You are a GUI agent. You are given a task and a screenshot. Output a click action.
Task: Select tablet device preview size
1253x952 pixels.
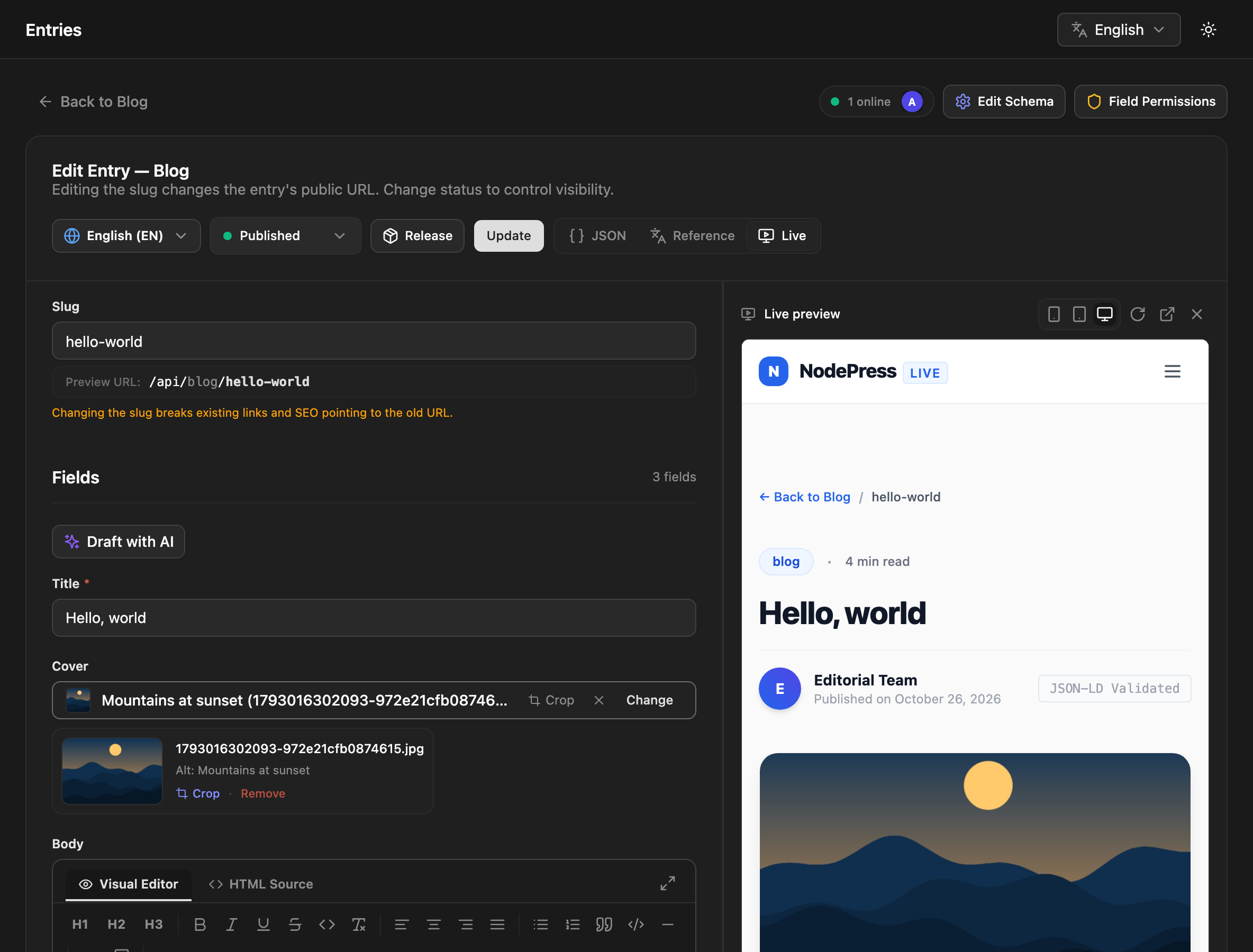[x=1079, y=314]
